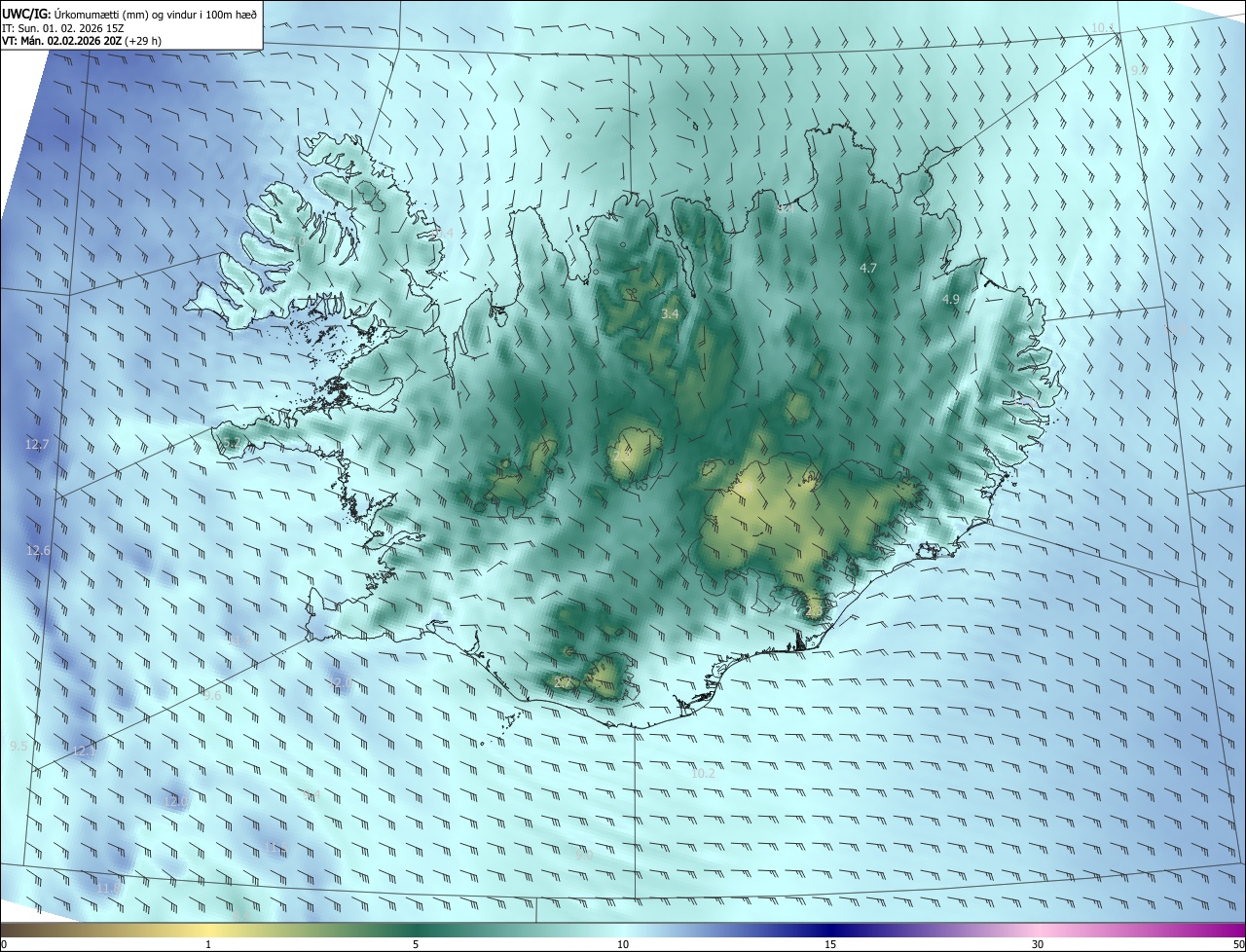
Task: Click the 2.3 value on the southeast glacier
Action: point(814,611)
